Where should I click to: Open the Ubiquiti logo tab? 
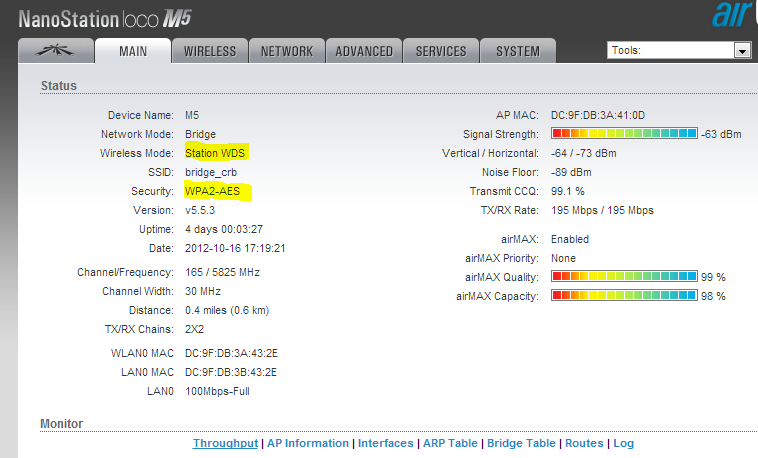click(x=56, y=51)
